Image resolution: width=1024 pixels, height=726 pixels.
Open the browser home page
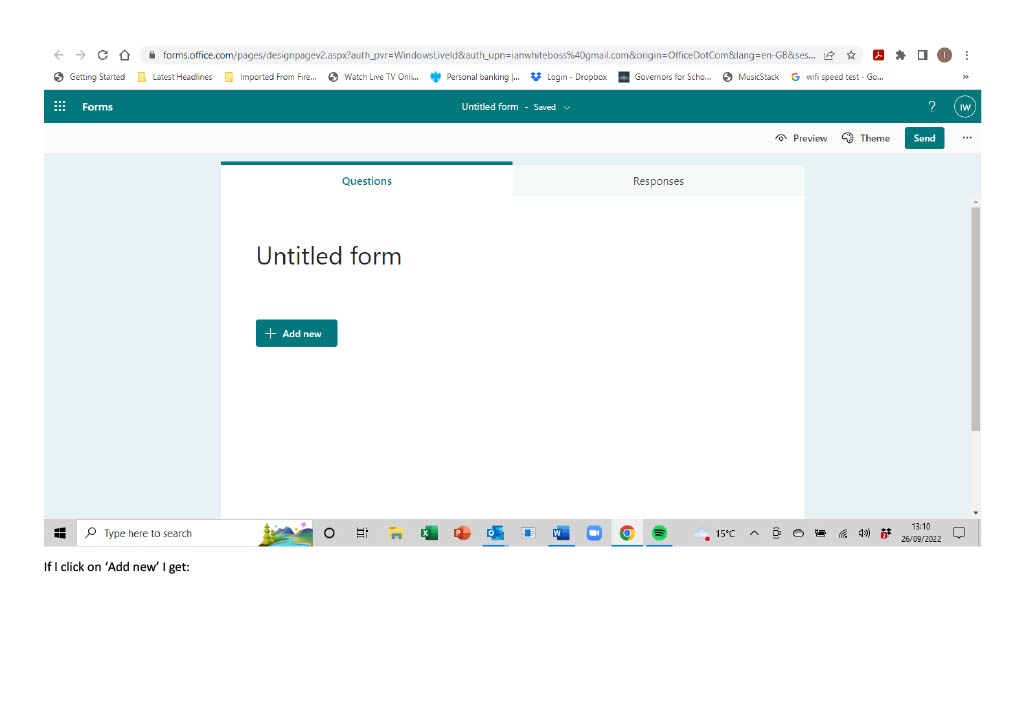pos(125,55)
